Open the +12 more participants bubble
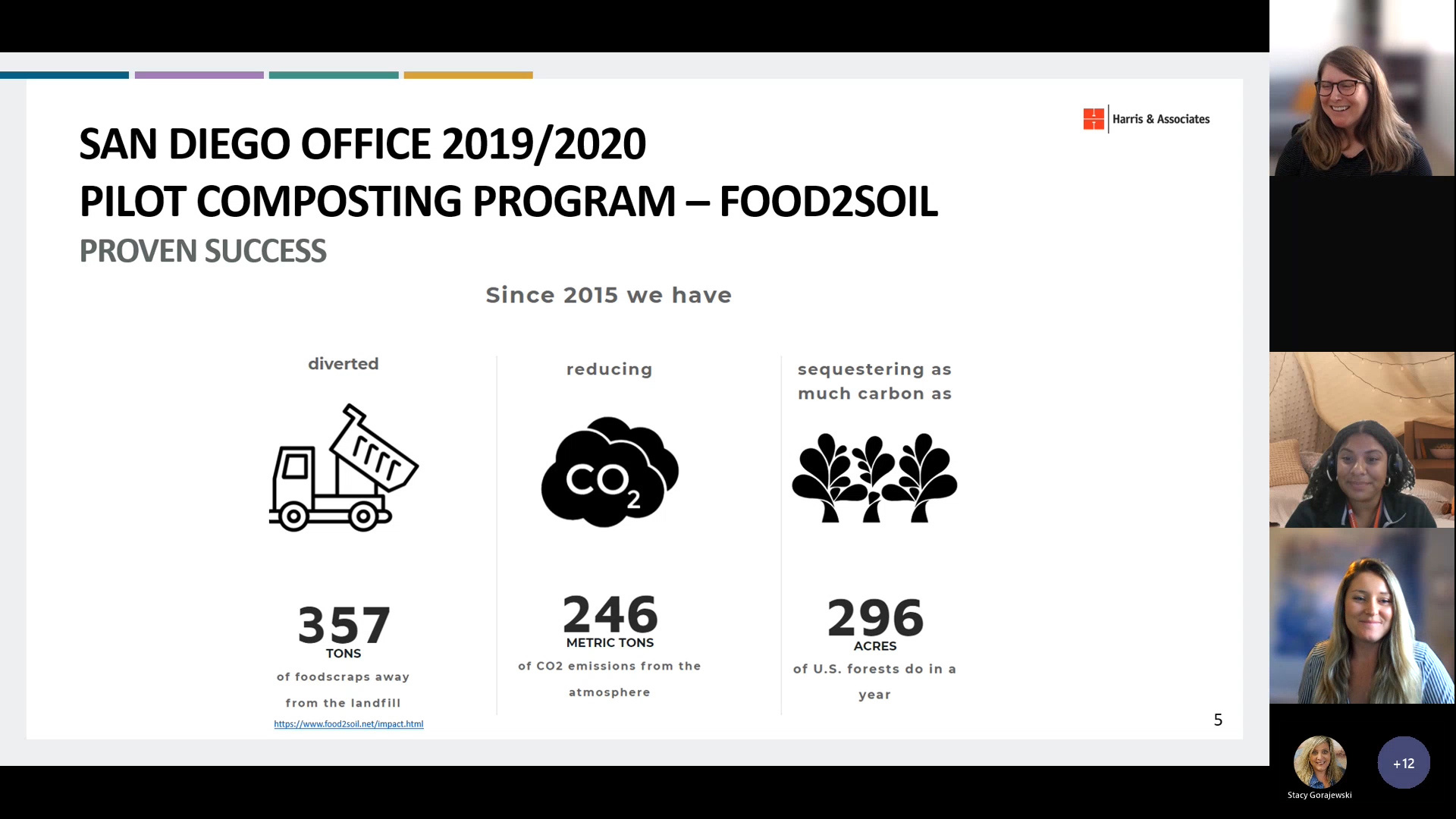The width and height of the screenshot is (1456, 819). [1404, 763]
